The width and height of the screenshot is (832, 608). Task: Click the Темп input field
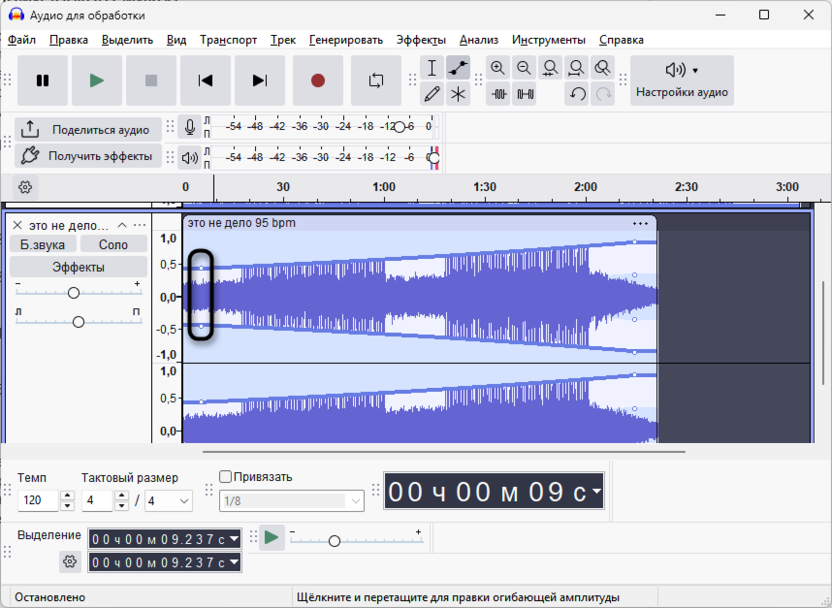point(38,500)
